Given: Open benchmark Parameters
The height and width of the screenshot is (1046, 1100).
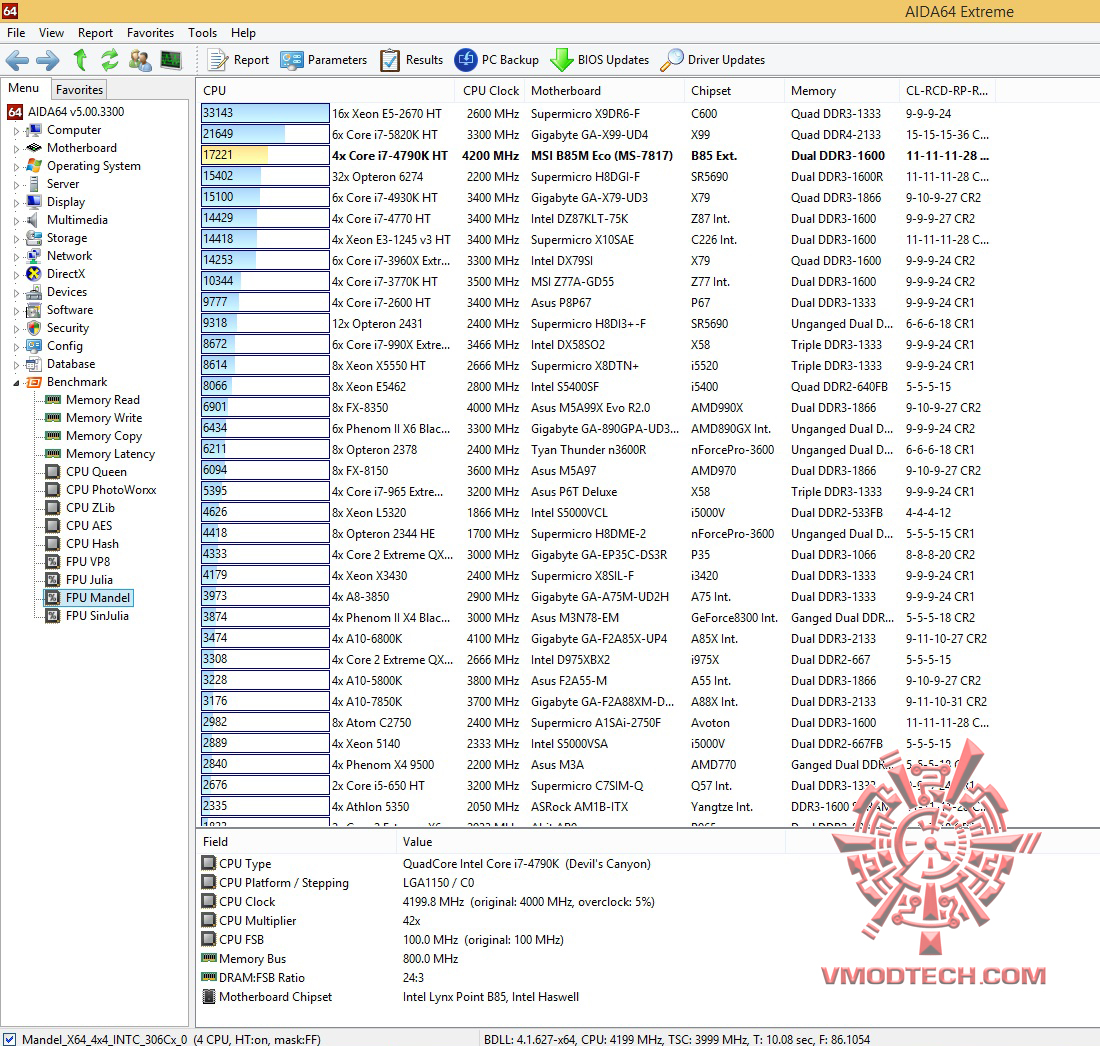Looking at the screenshot, I should pos(323,60).
